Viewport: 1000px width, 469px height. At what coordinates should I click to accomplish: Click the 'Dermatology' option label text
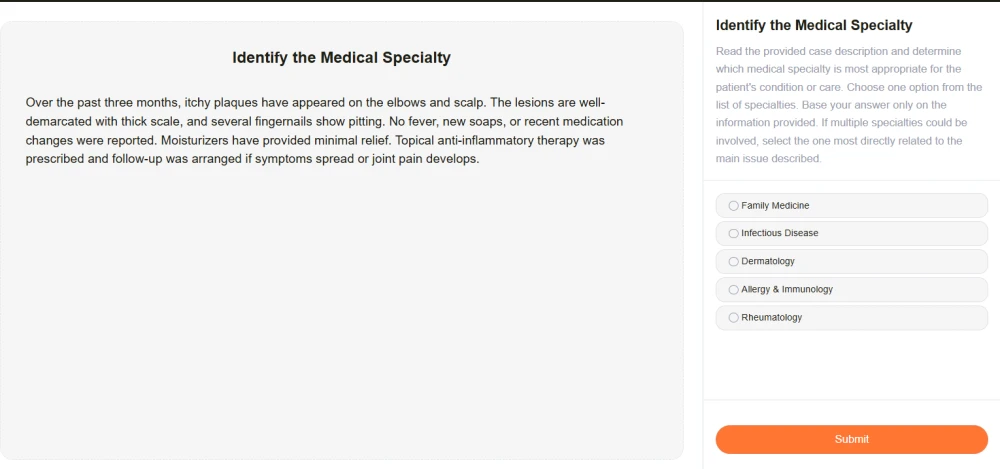coord(768,262)
